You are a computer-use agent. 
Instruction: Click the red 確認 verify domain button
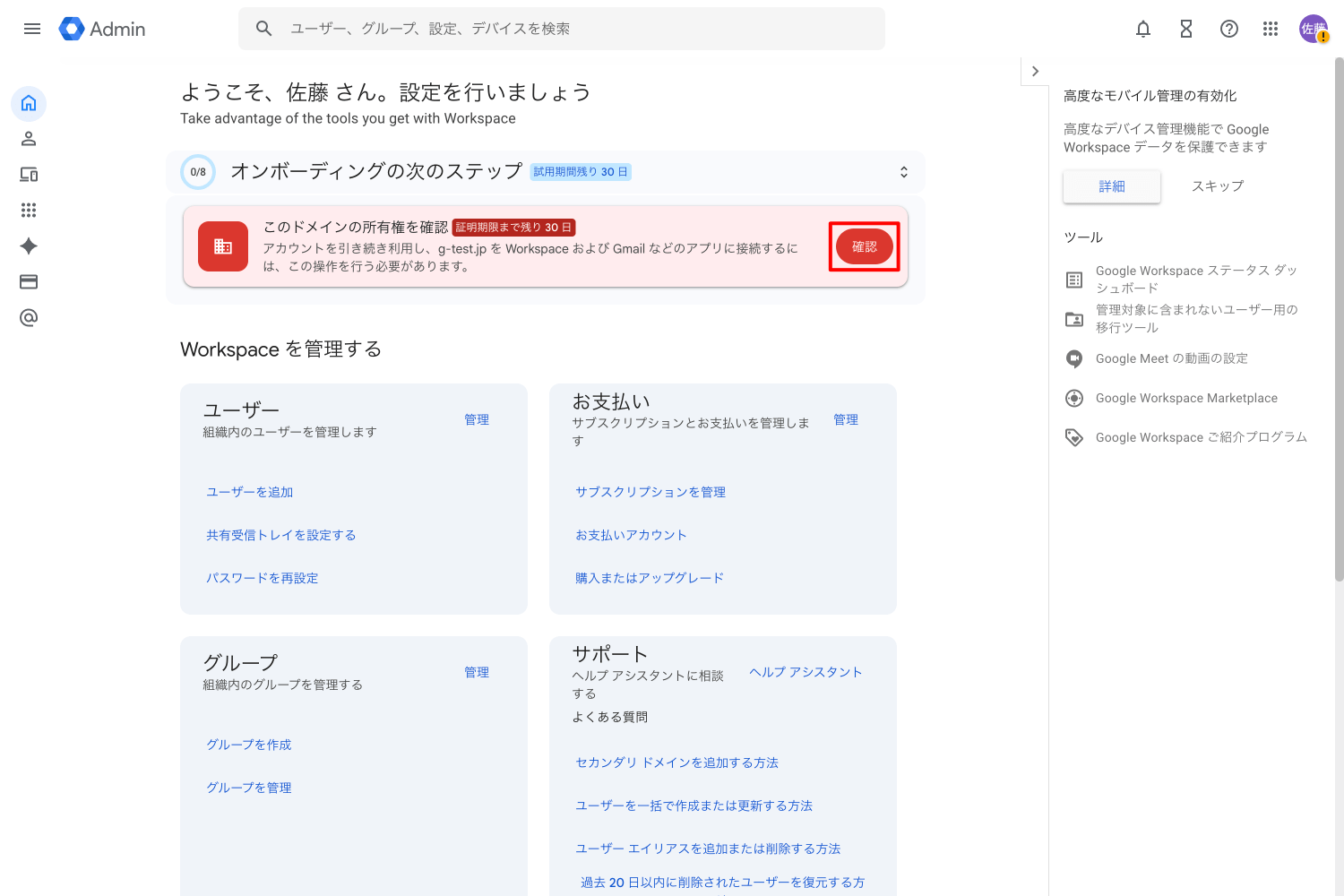[x=864, y=247]
